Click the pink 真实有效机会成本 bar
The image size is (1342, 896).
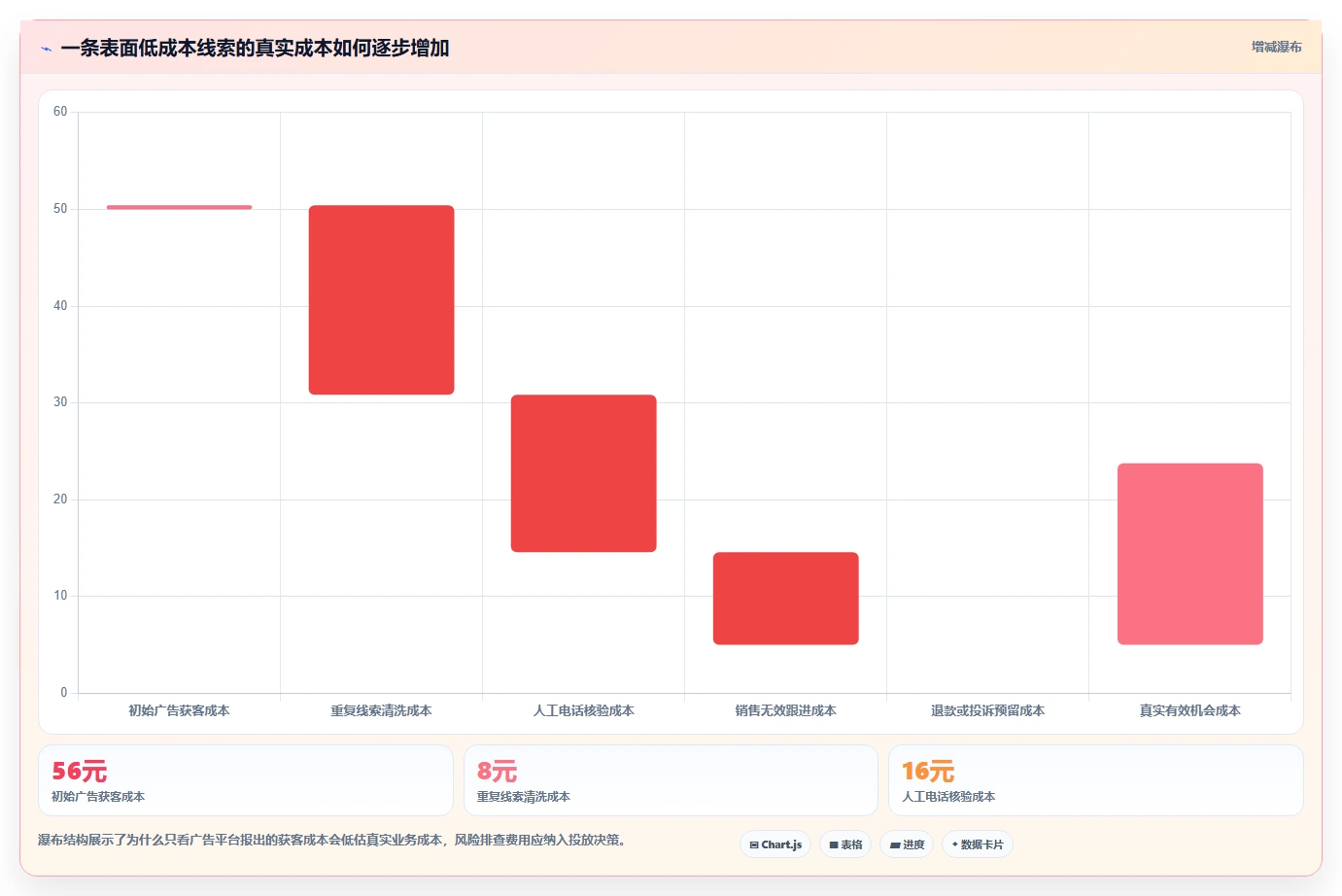click(1189, 554)
